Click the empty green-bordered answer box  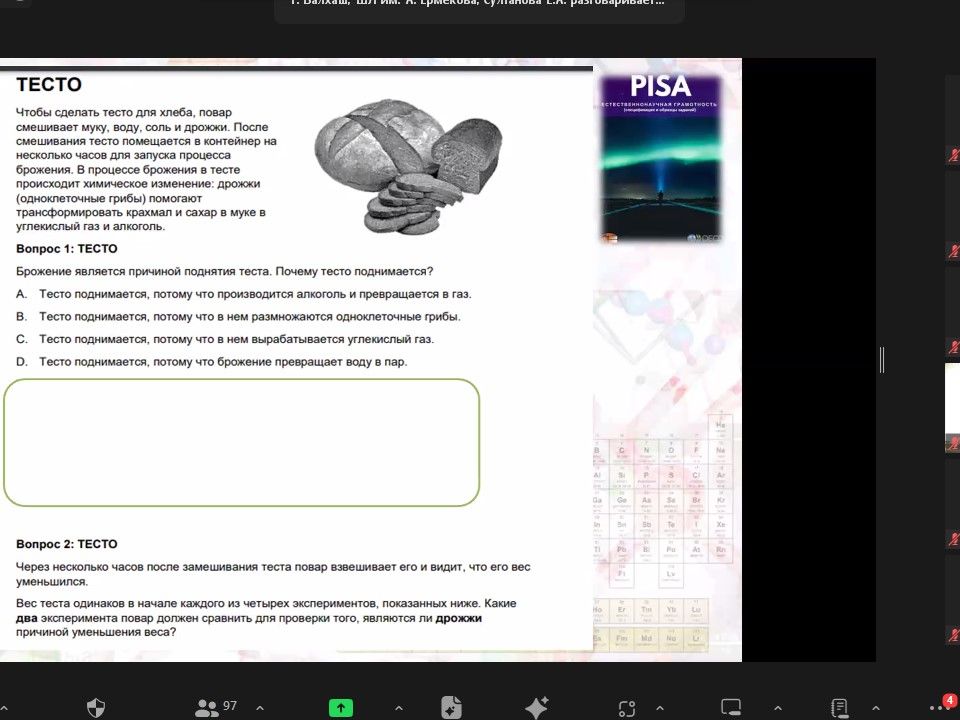pyautogui.click(x=241, y=442)
